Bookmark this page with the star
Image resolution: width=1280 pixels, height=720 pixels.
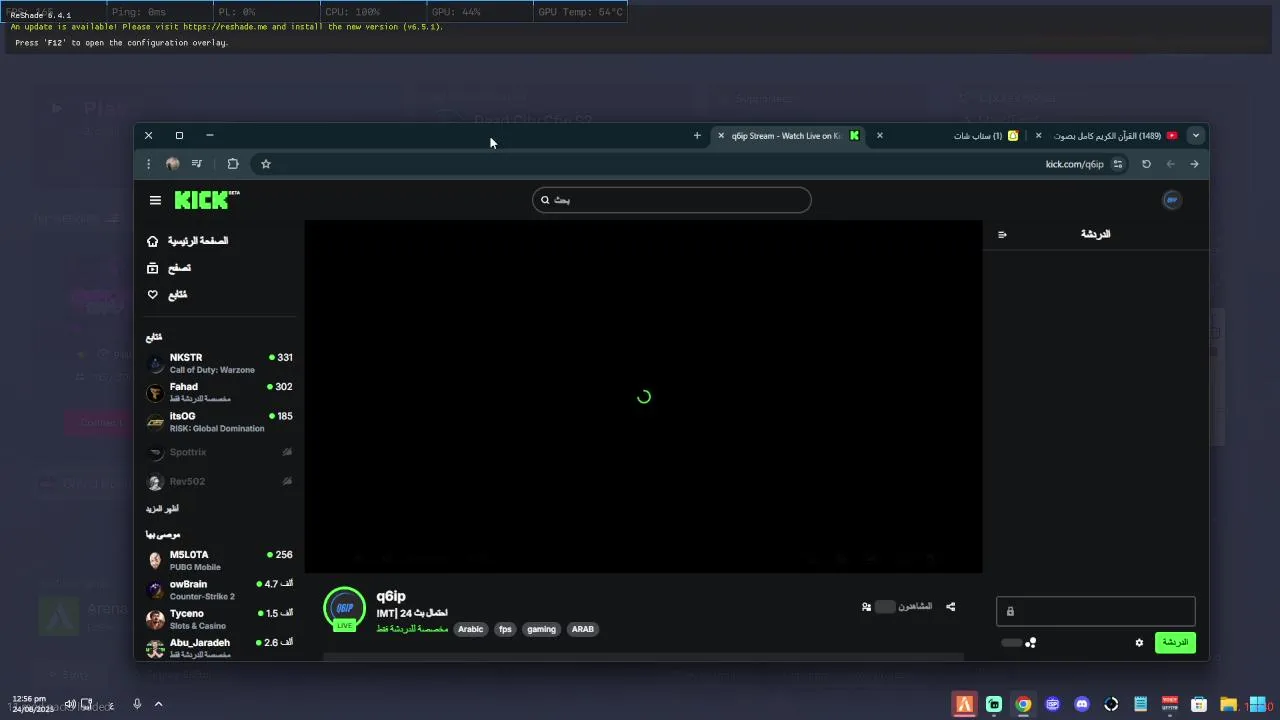pos(266,164)
